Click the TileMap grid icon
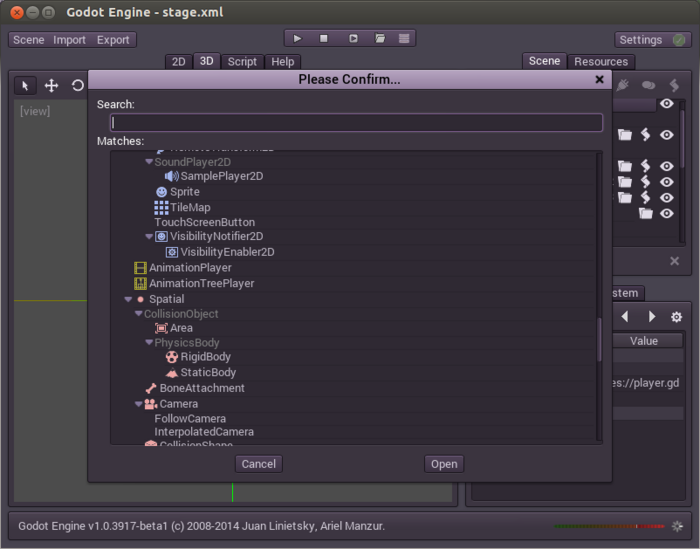The width and height of the screenshot is (700, 549). click(x=161, y=208)
